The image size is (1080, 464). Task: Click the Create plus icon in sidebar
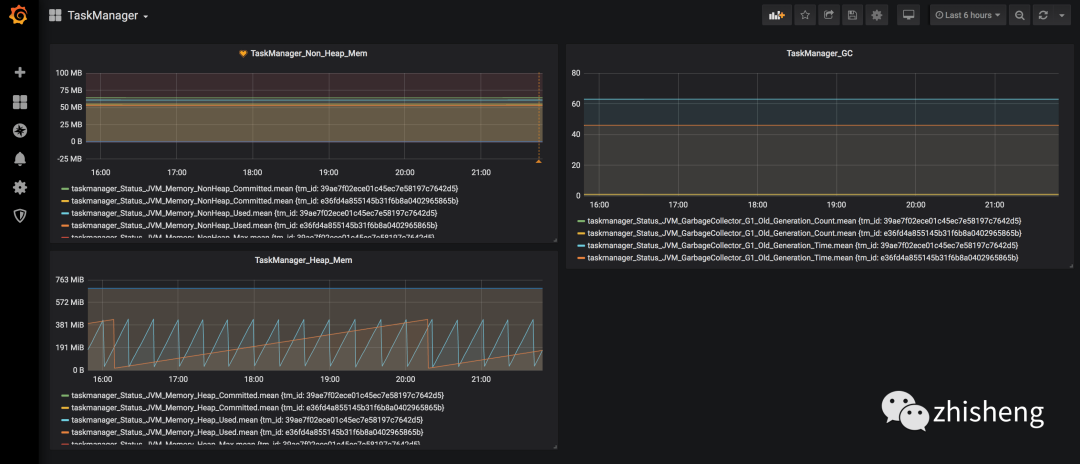pyautogui.click(x=19, y=73)
